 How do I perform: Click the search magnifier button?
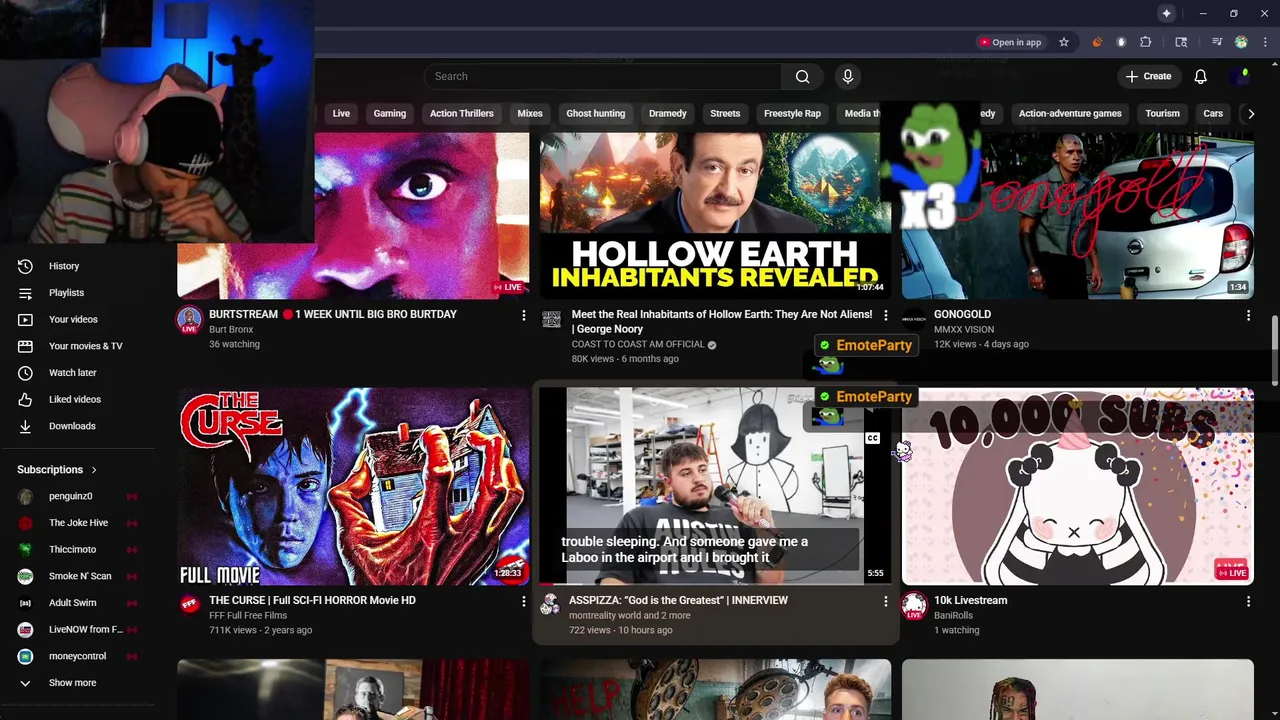pyautogui.click(x=802, y=77)
